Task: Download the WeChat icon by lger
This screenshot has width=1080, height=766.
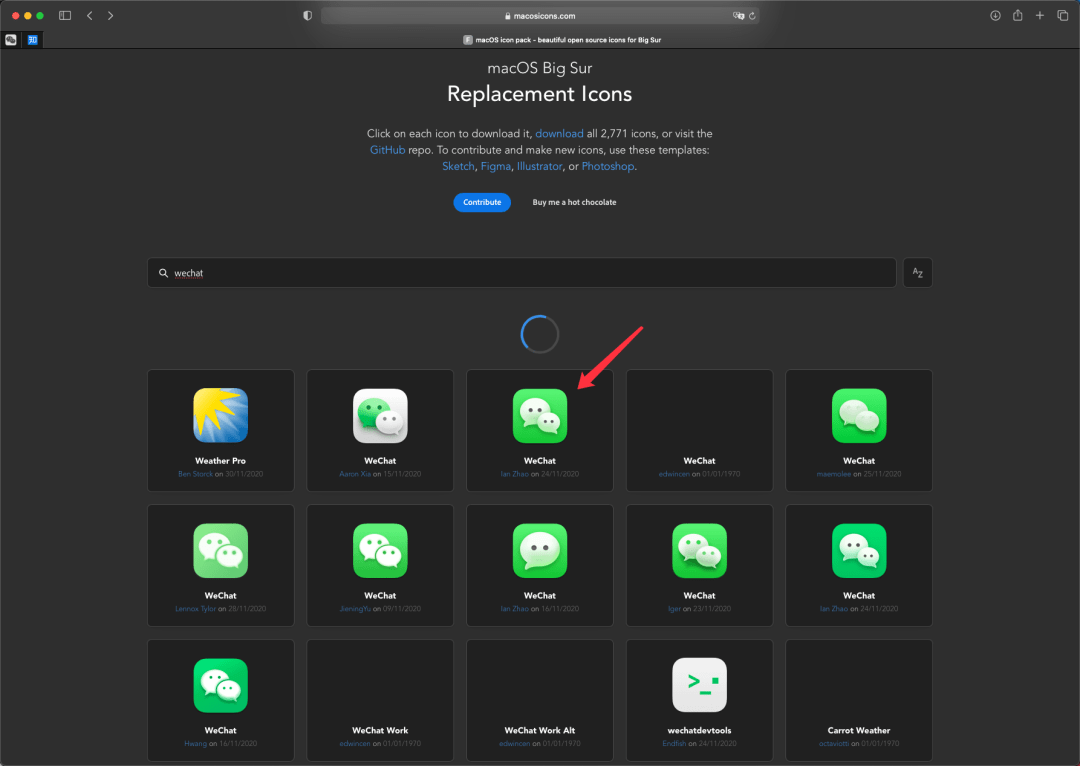Action: click(699, 550)
